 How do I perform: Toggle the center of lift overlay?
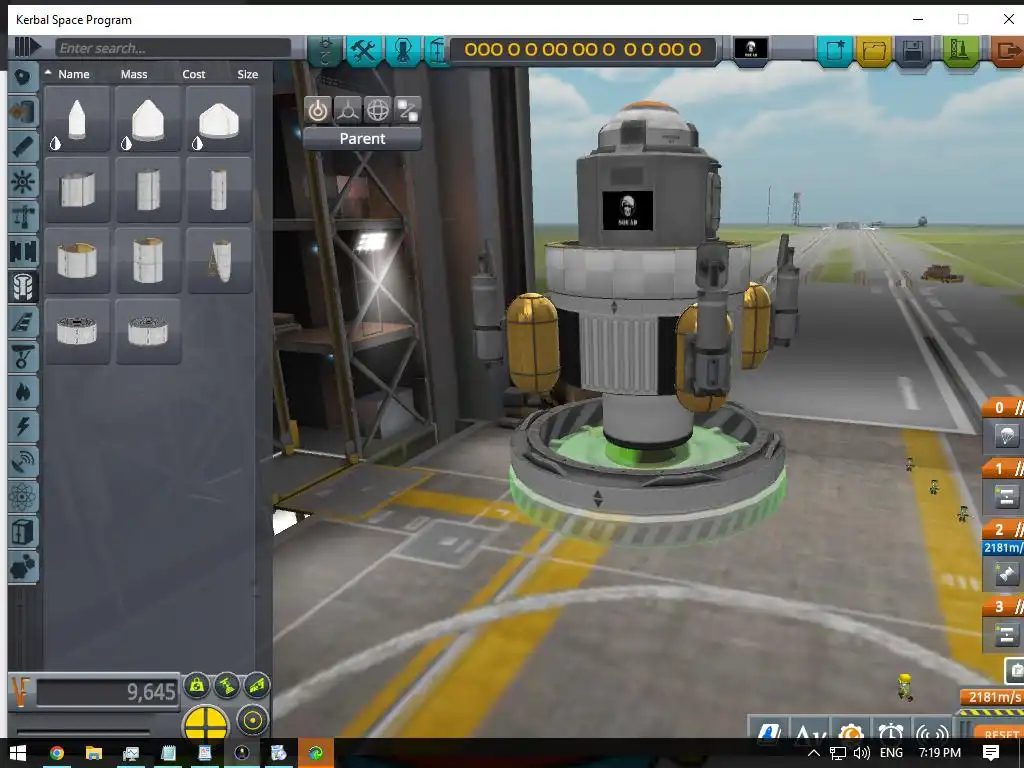[257, 685]
